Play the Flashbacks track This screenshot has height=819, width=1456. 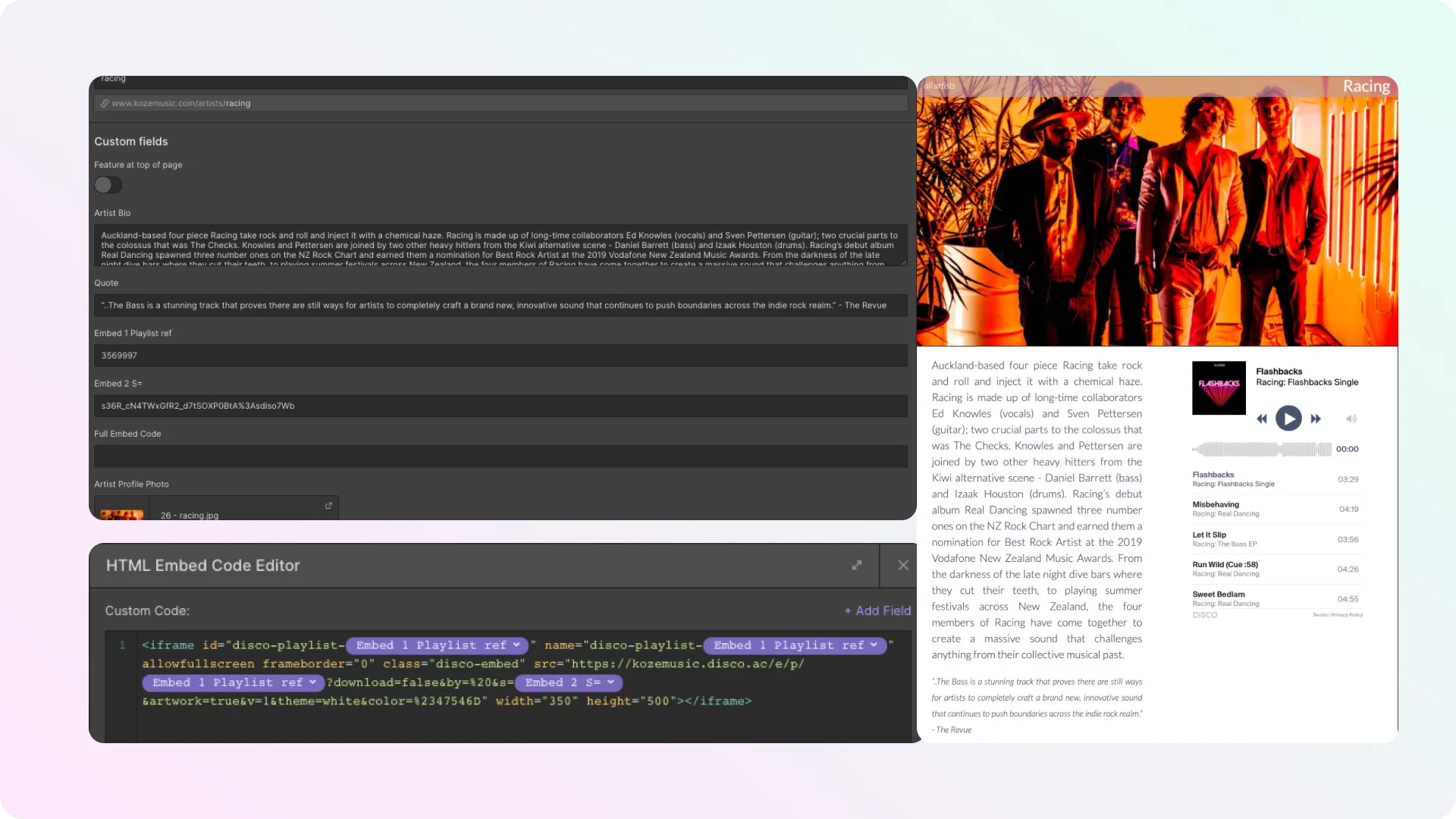(1288, 419)
